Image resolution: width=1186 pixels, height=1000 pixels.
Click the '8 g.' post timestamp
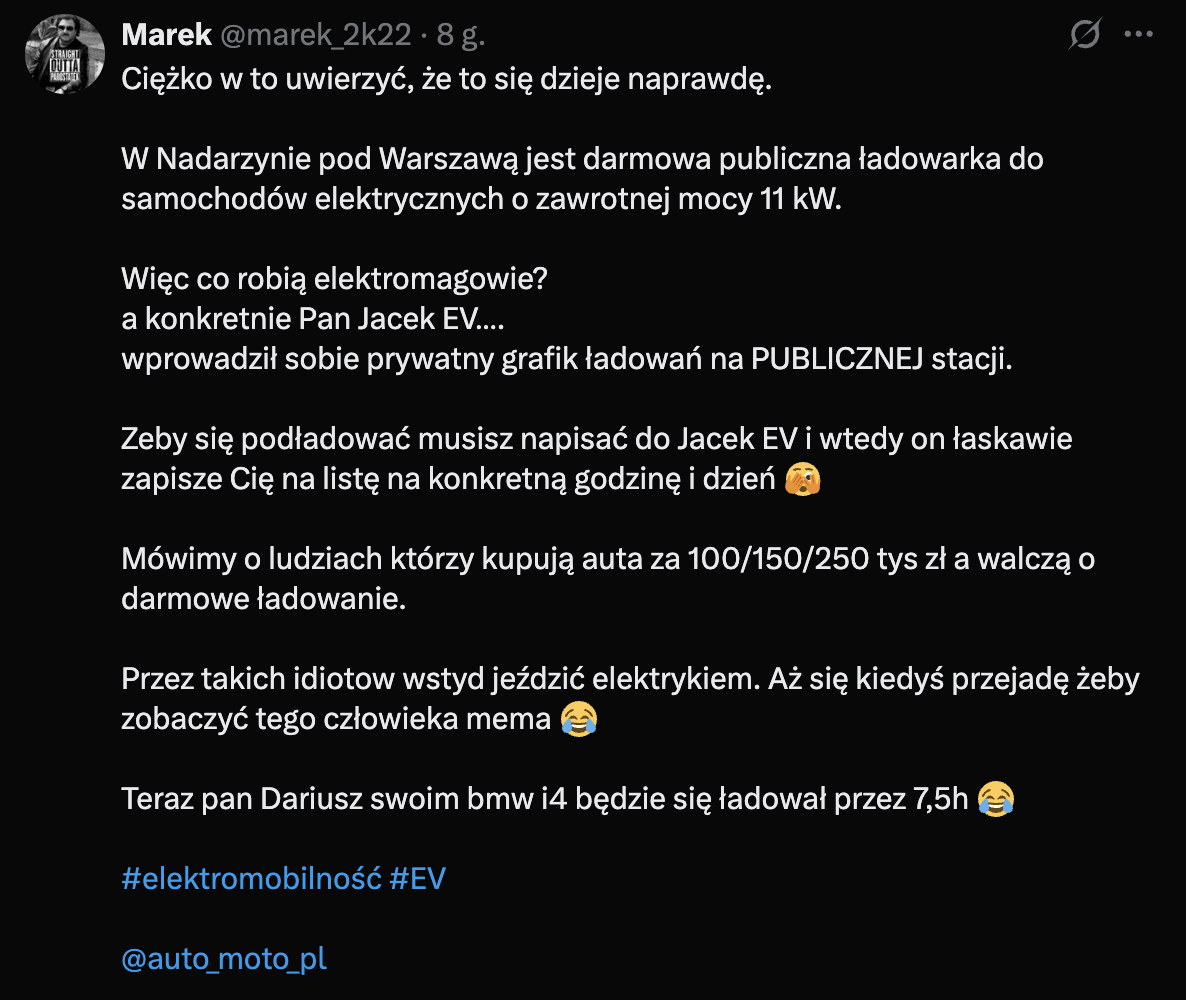(x=461, y=36)
